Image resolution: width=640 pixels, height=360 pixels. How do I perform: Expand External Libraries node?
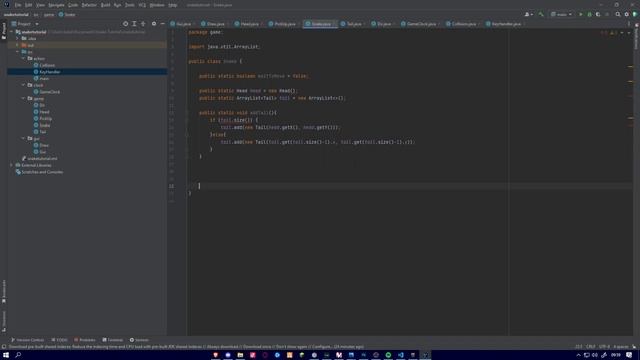(11, 165)
